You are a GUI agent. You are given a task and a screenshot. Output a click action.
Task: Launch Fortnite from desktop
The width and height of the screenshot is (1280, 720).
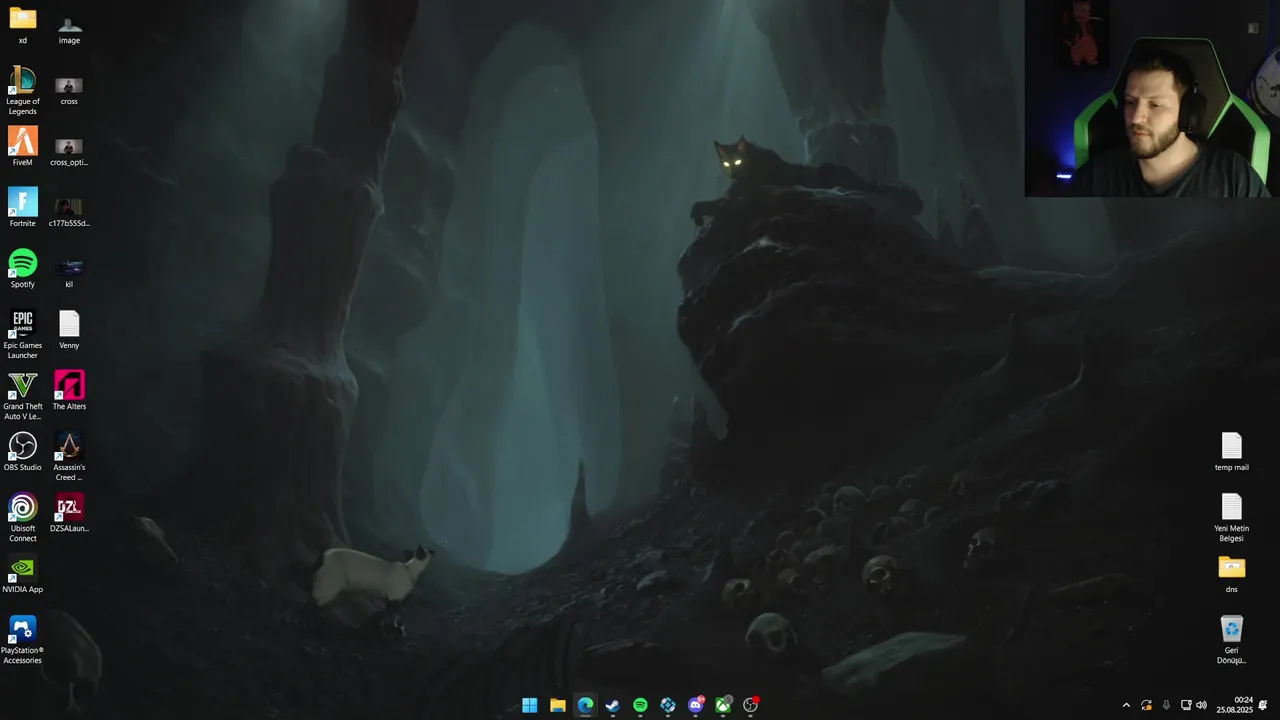(x=22, y=208)
